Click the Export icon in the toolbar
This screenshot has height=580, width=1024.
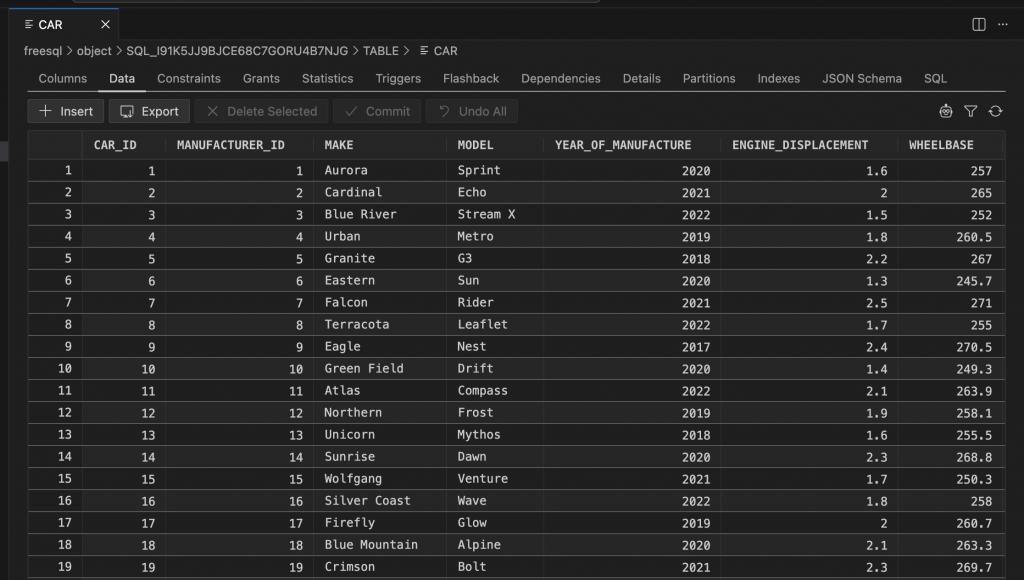(x=128, y=111)
